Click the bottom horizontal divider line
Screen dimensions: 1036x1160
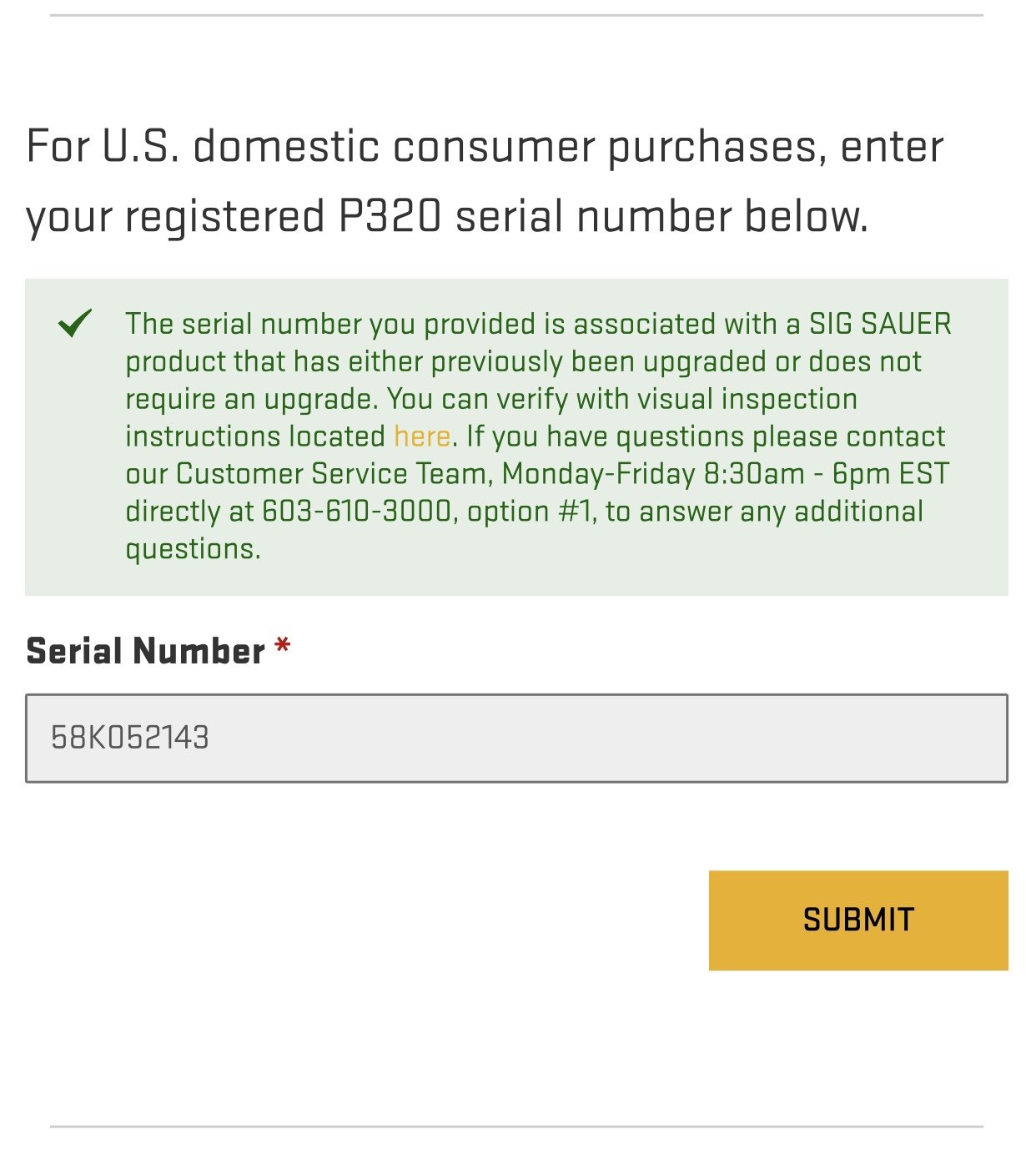(516, 1127)
